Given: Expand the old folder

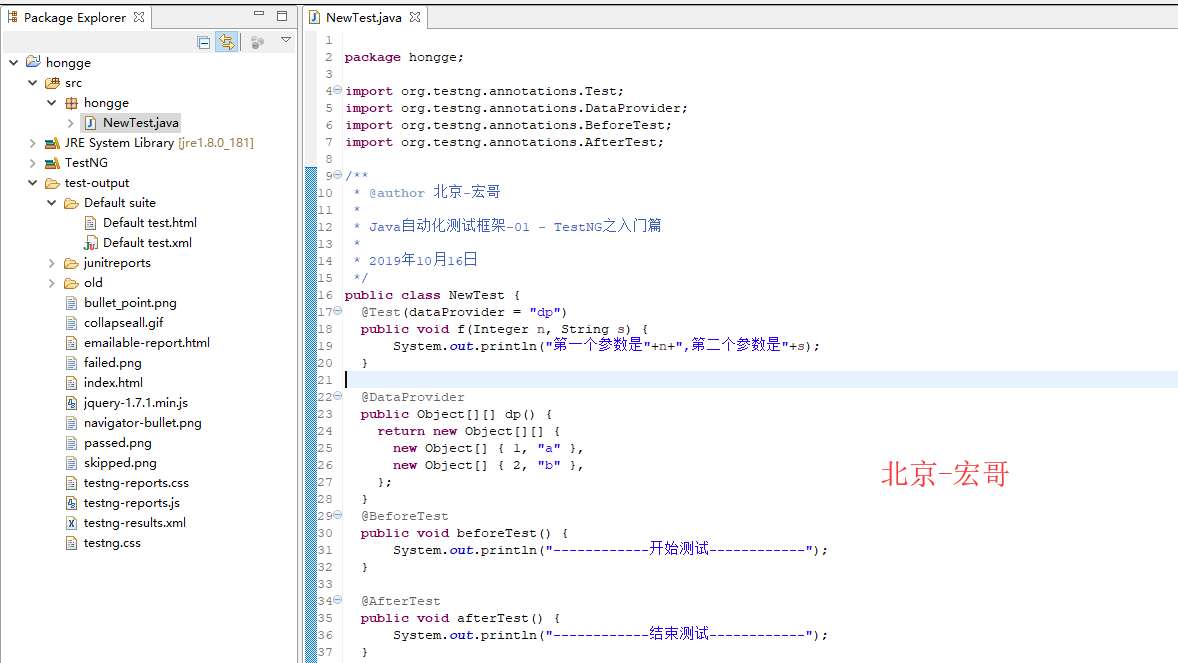Looking at the screenshot, I should click(x=52, y=283).
